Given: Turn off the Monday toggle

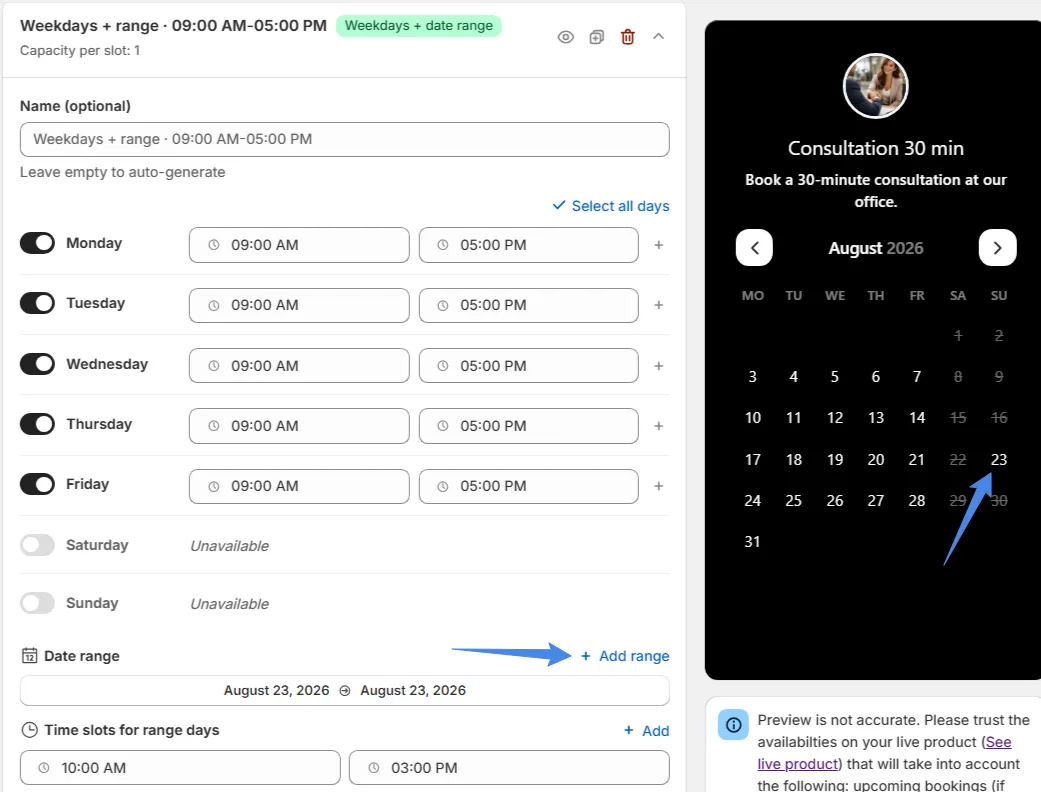Looking at the screenshot, I should click(37, 243).
